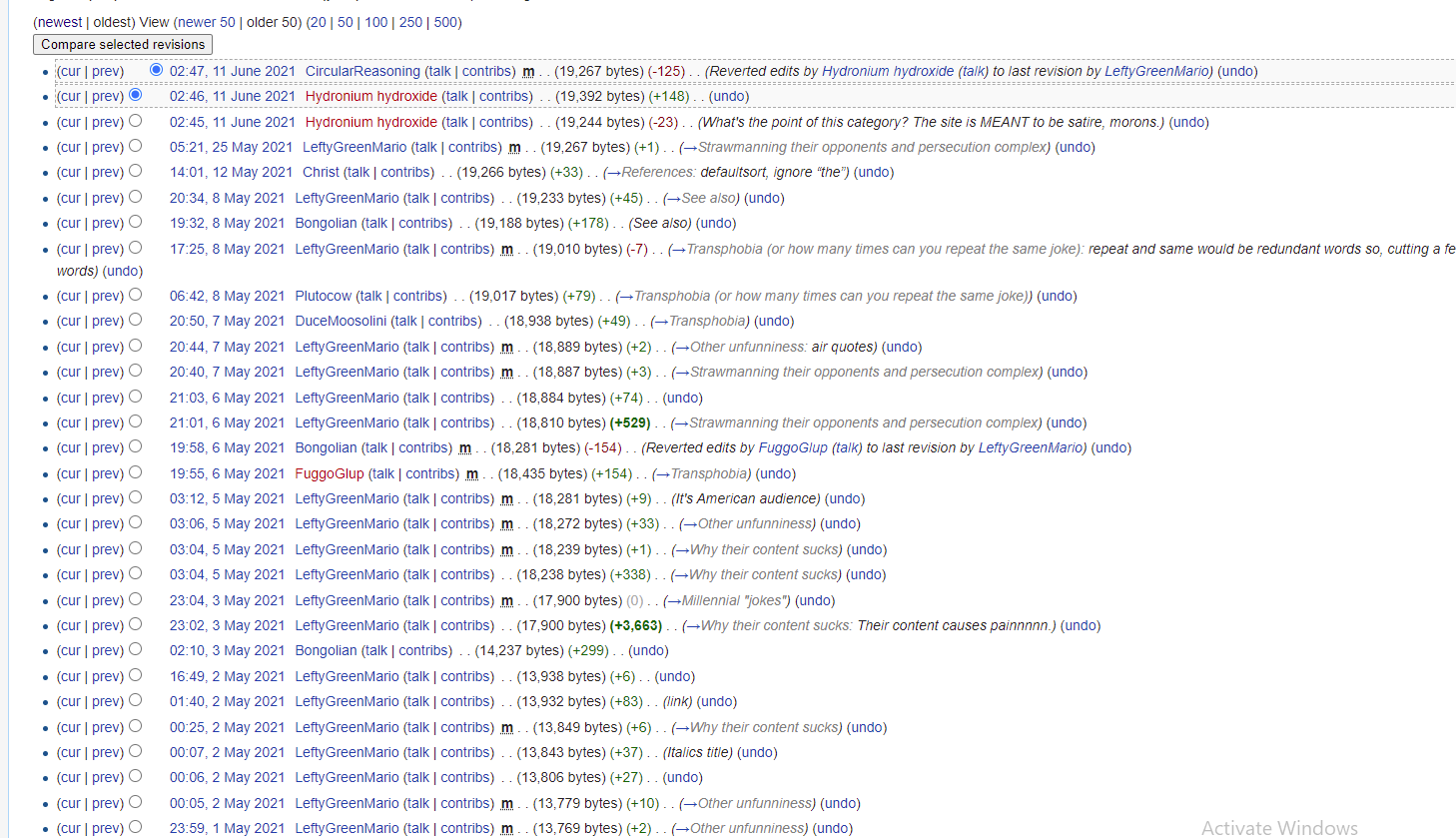
Task: Choose the radio button for the 20:50, 7 May 2021 revision
Action: tap(135, 320)
